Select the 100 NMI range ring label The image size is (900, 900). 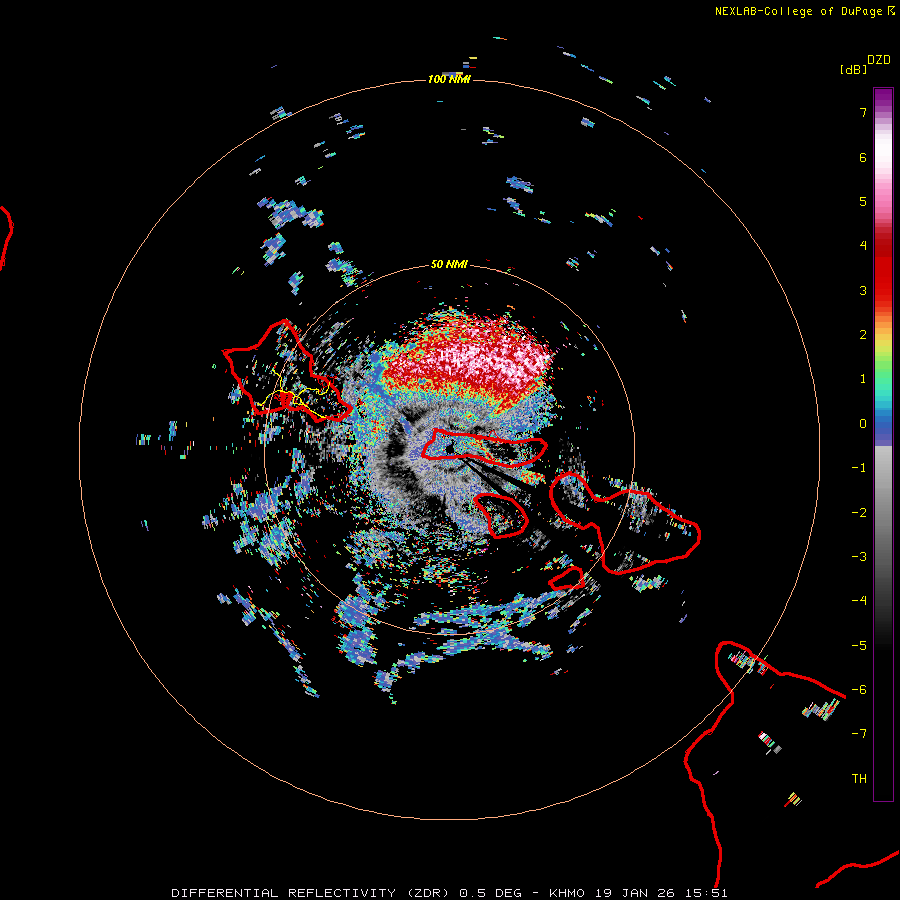(x=449, y=79)
